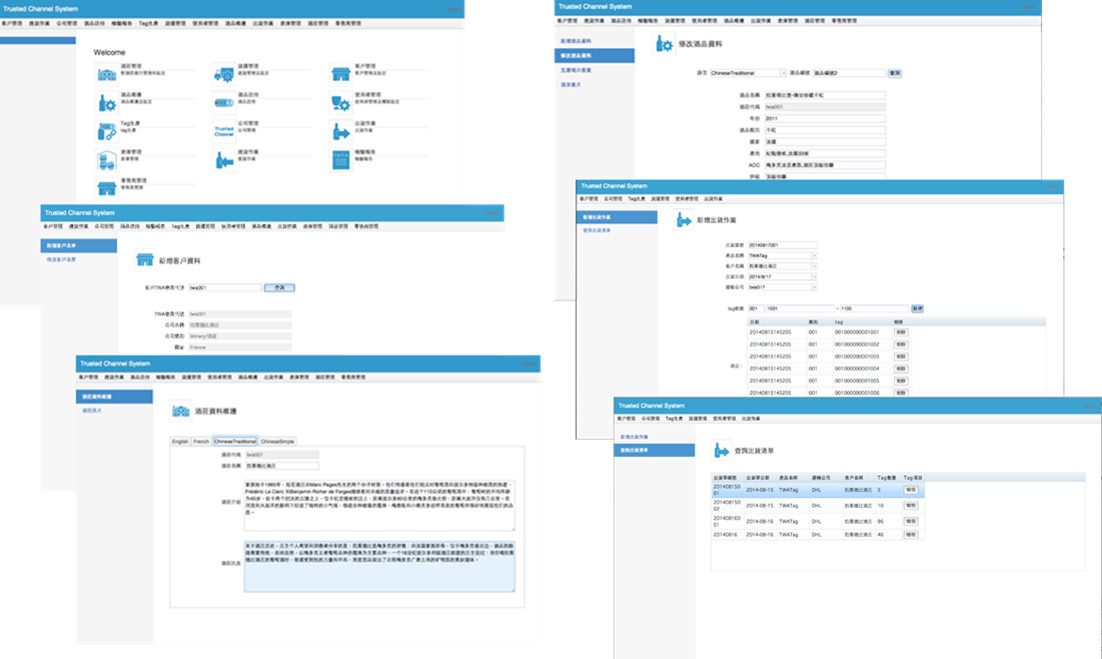Switch to the English language tab
The width and height of the screenshot is (1102, 659).
click(180, 441)
